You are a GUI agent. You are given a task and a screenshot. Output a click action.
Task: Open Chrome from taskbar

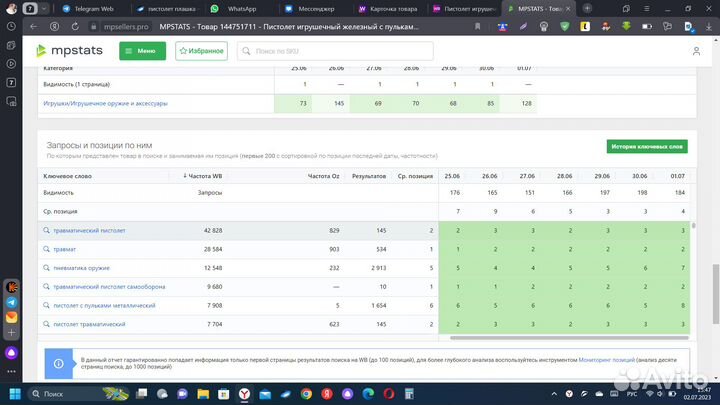tap(306, 394)
